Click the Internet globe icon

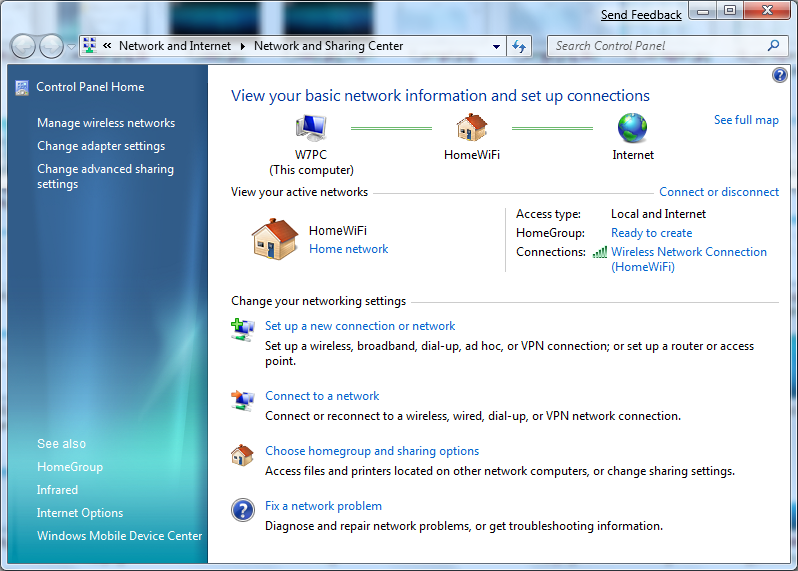click(633, 128)
